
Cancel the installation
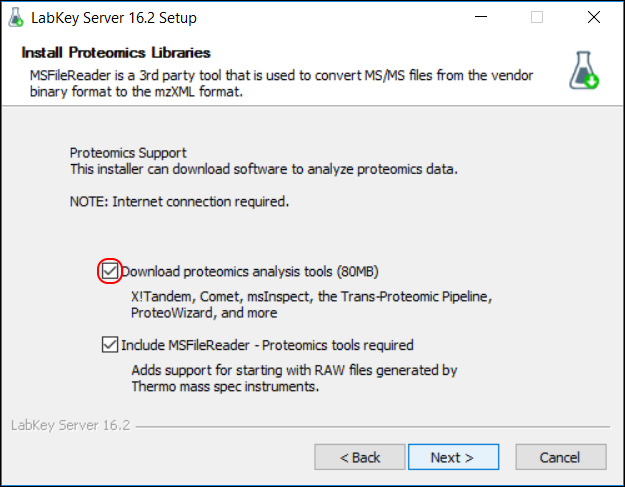[x=561, y=457]
